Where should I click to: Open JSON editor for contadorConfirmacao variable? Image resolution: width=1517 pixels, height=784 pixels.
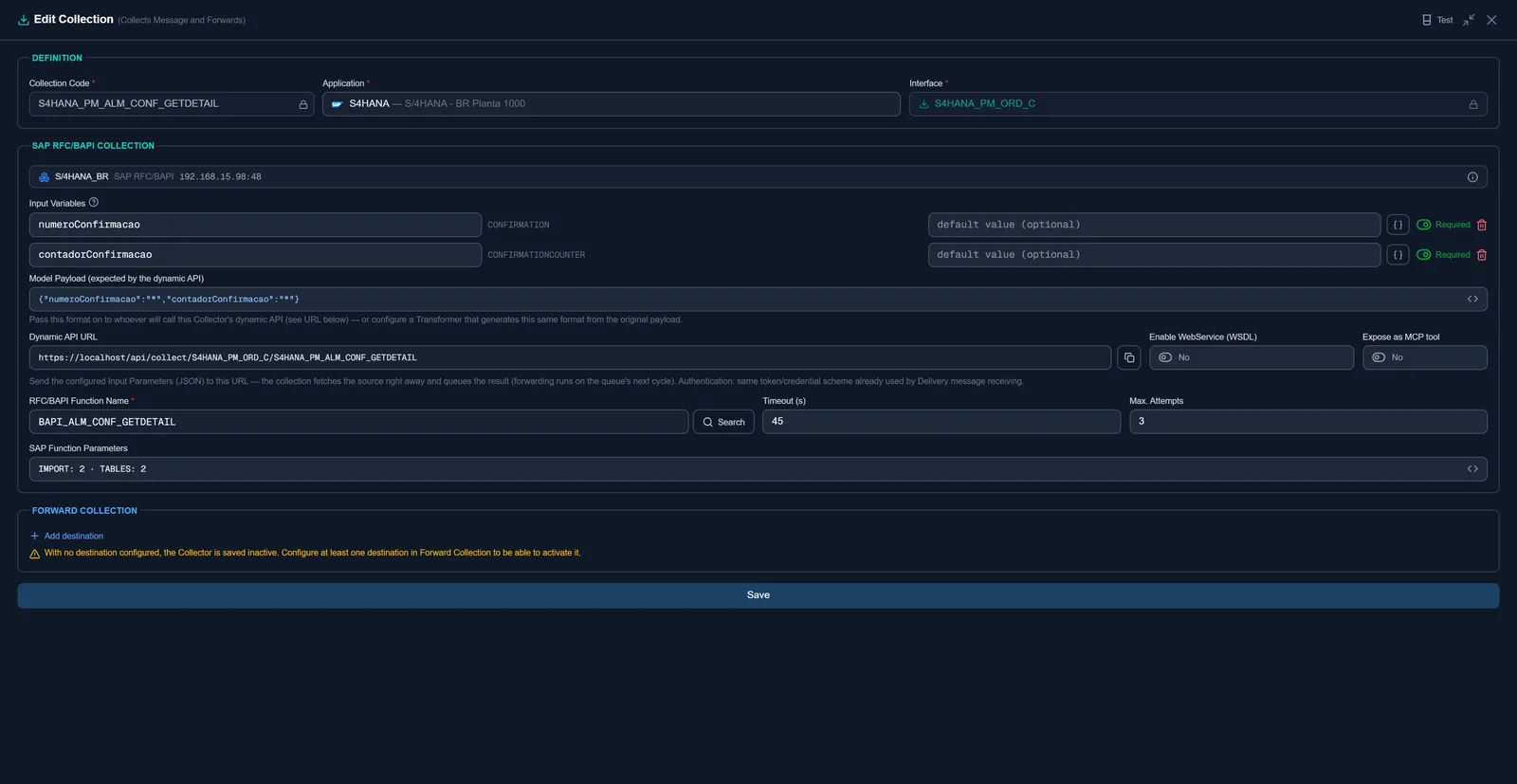click(x=1398, y=255)
